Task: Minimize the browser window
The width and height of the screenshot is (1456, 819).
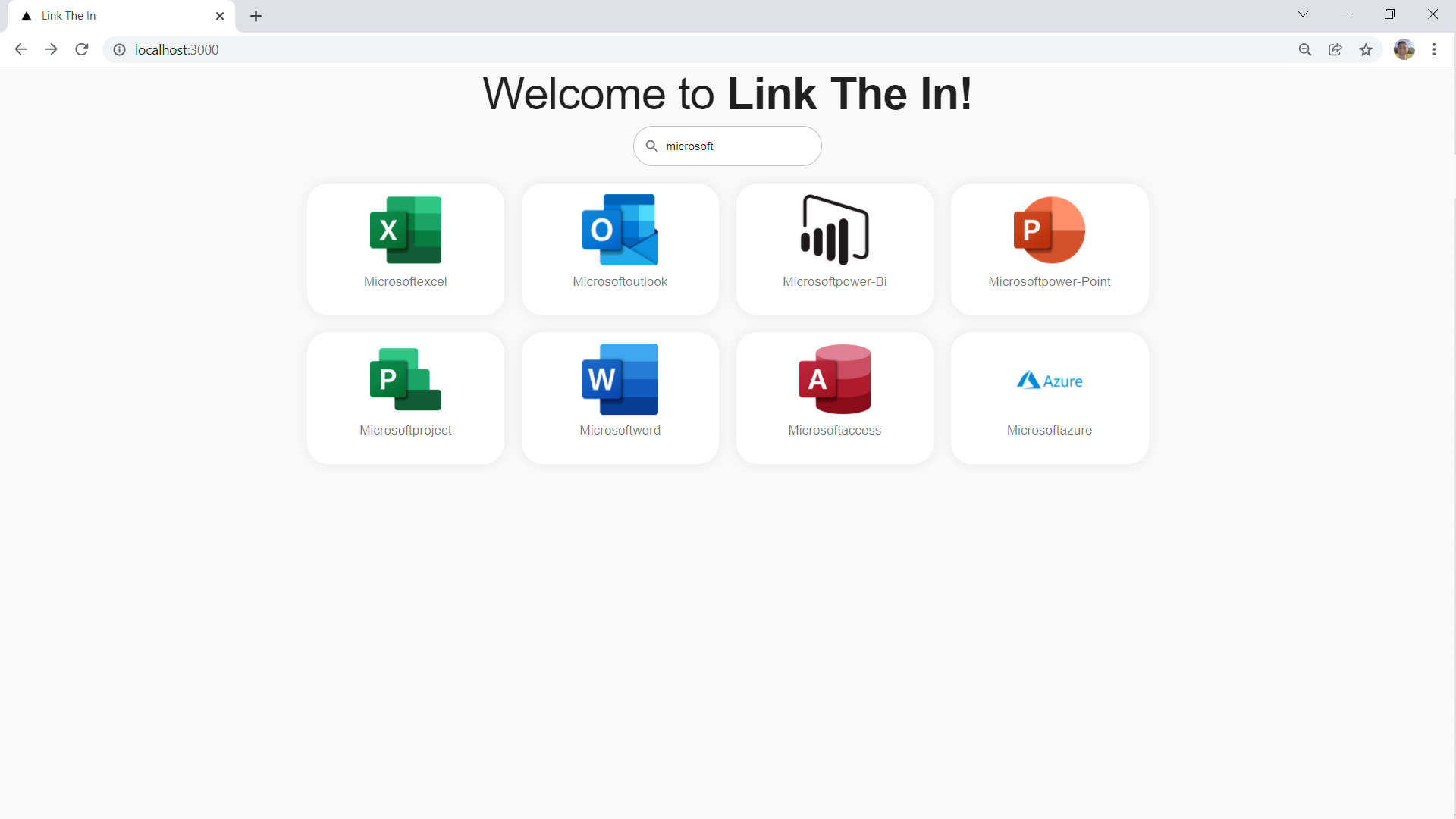Action: [x=1346, y=14]
